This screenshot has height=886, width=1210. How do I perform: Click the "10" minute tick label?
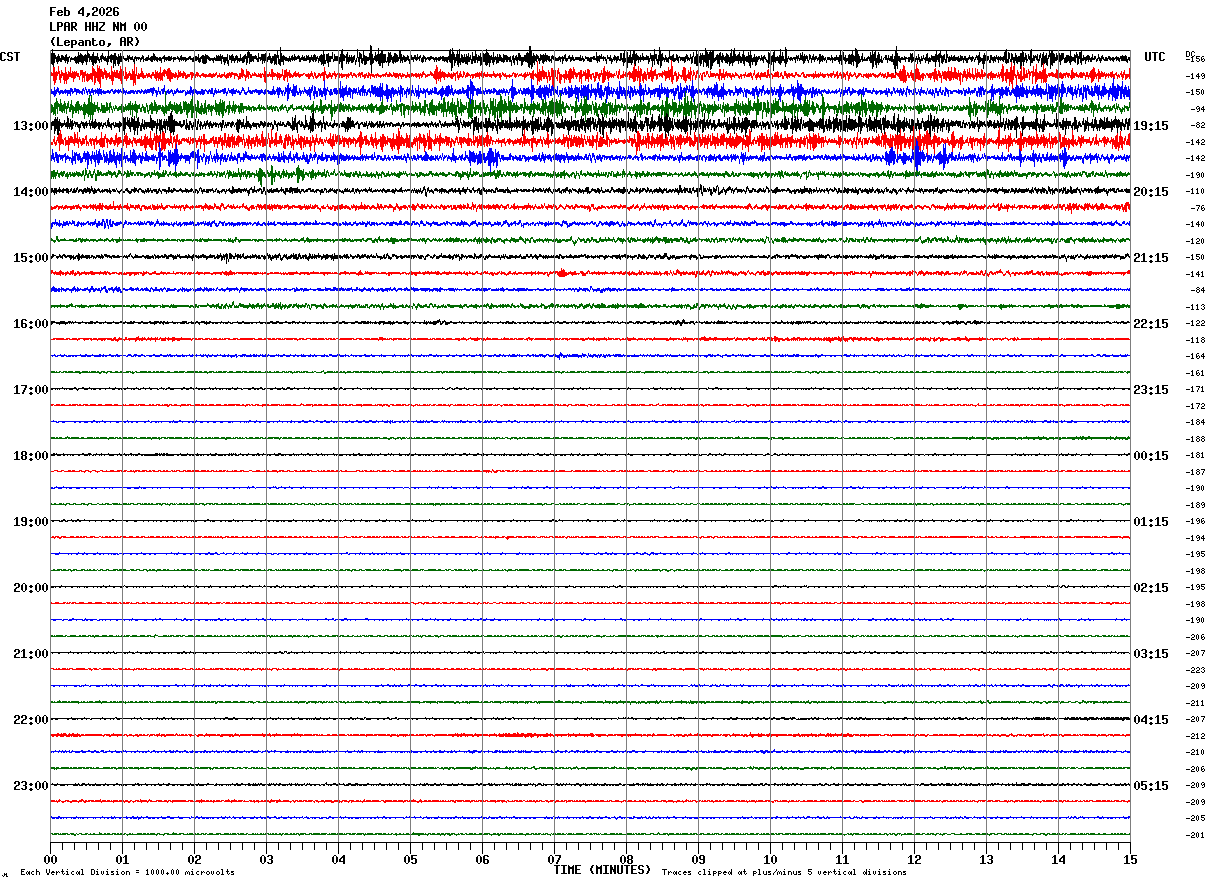pos(770,859)
